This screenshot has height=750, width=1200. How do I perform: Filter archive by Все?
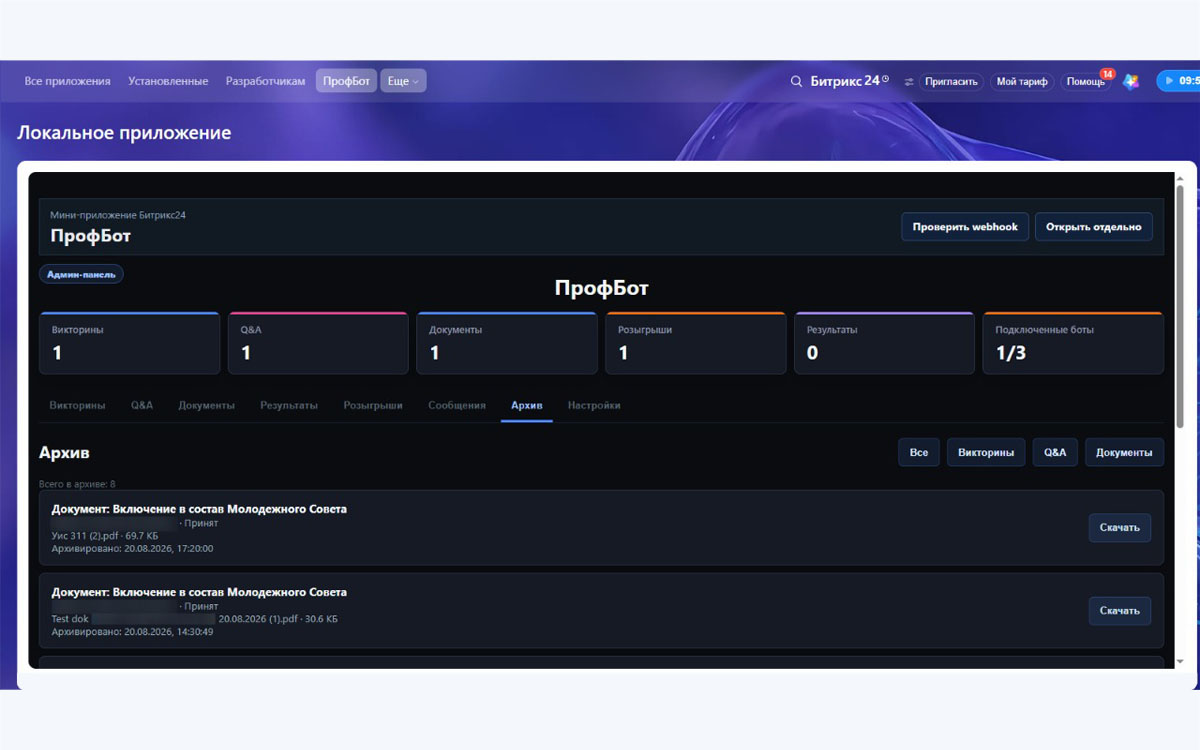[x=919, y=452]
